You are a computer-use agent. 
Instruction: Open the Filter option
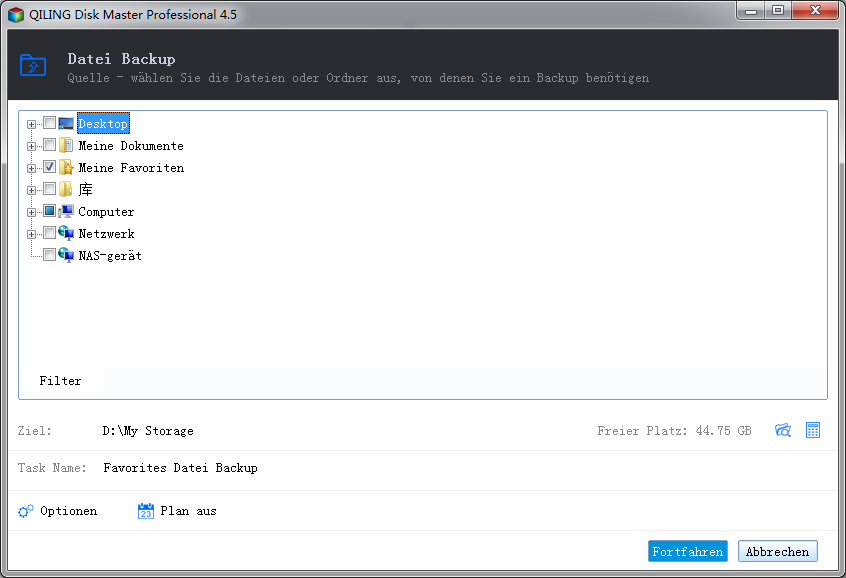(60, 380)
